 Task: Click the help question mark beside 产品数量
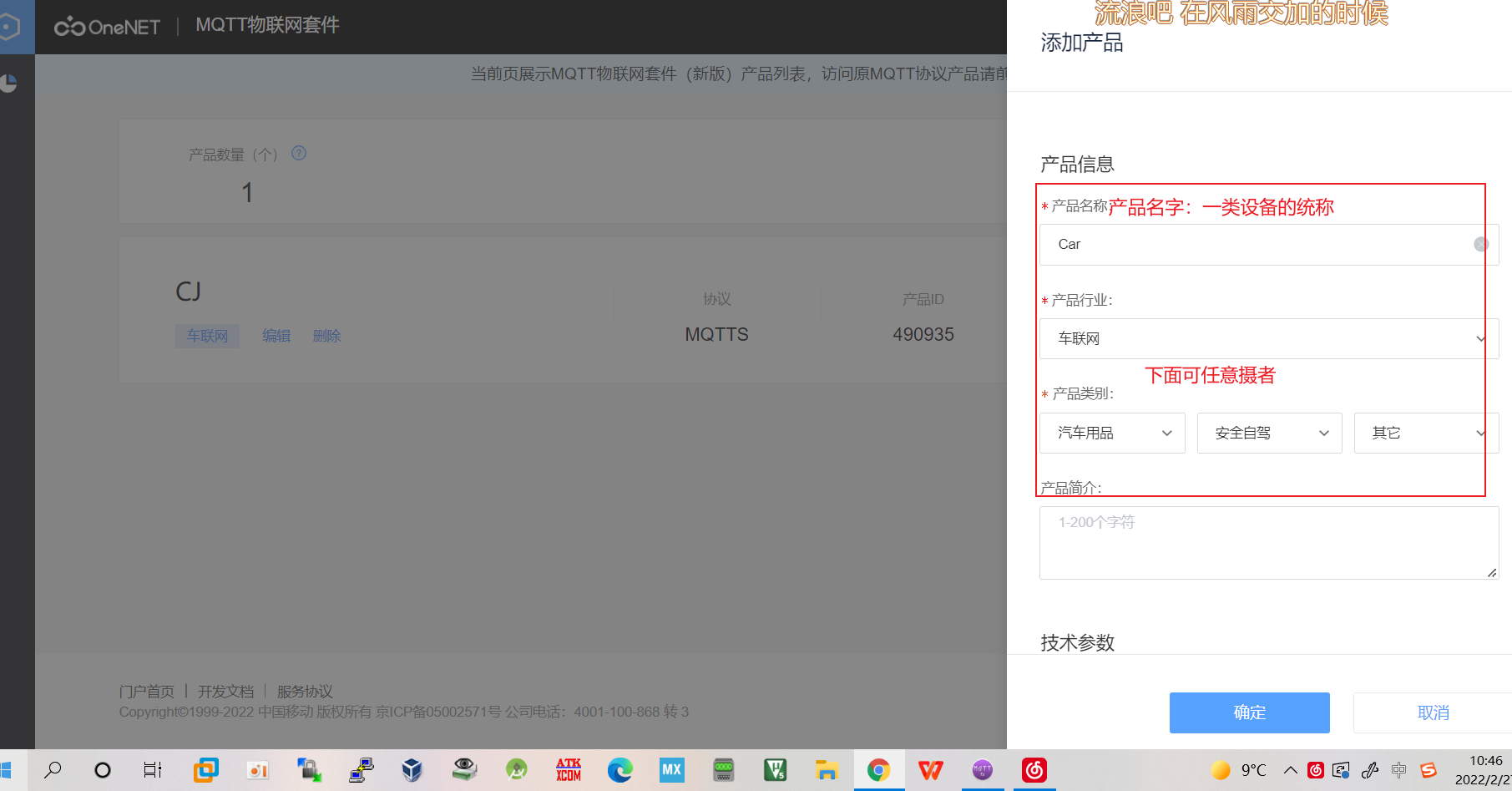299,154
